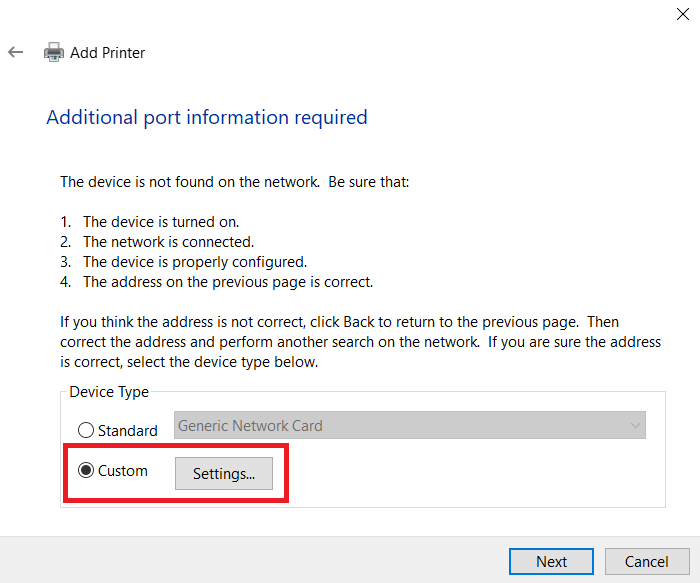The height and width of the screenshot is (583, 700).
Task: Click the Additional port information required heading
Action: pos(207,117)
